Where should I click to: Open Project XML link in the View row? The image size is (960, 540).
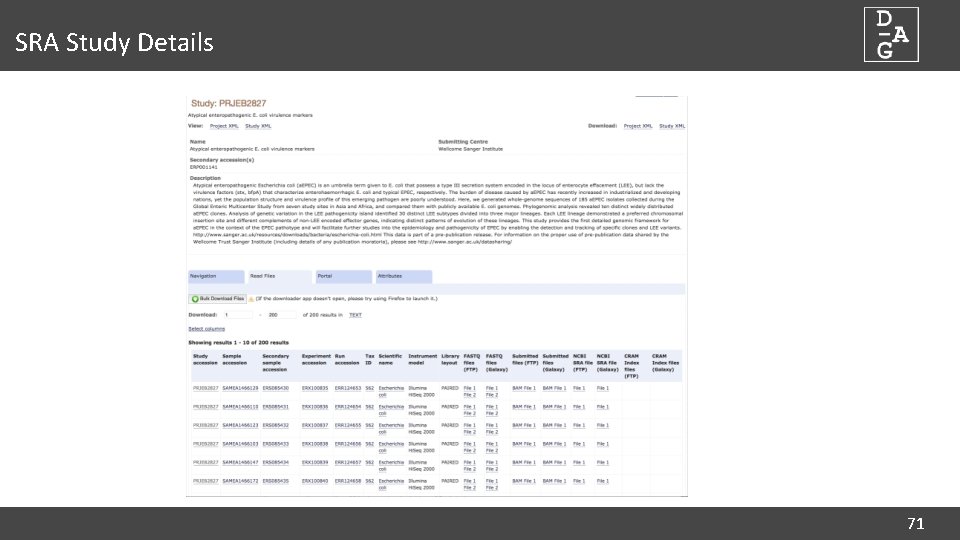tap(224, 126)
